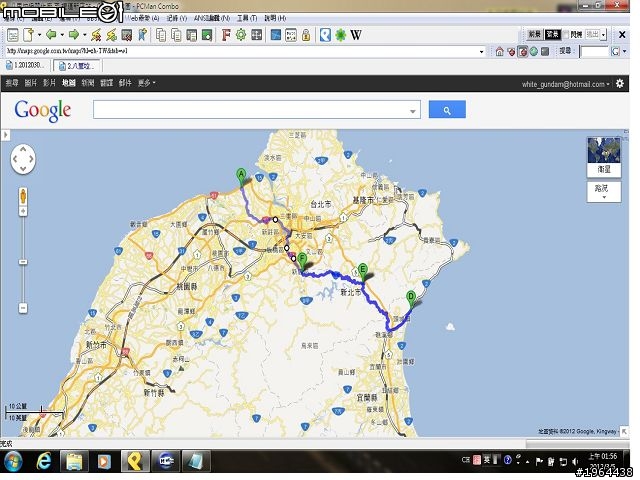
Task: Click the Wikipedia W toolbar icon
Action: pos(356,35)
